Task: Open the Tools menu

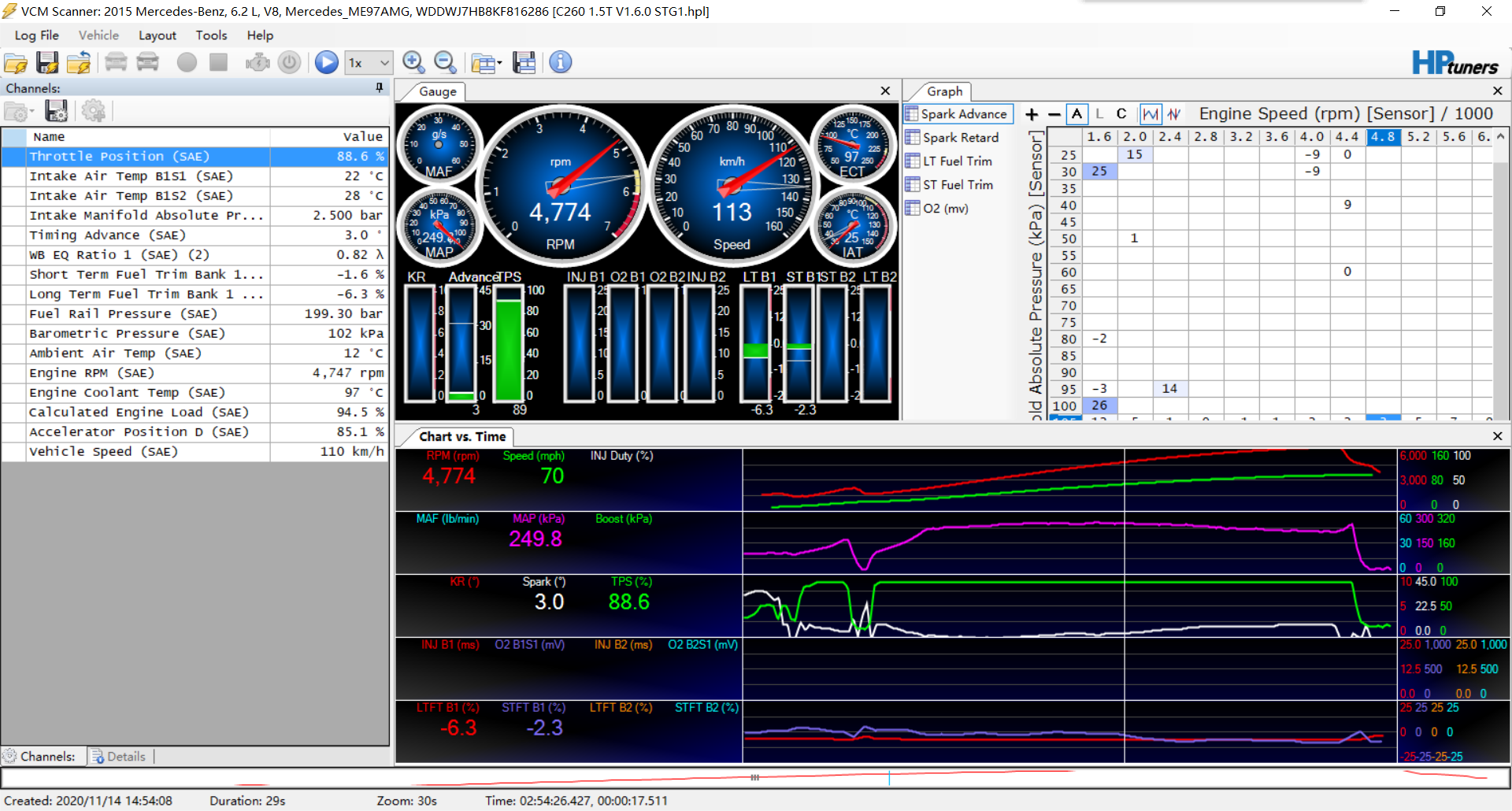Action: [211, 35]
